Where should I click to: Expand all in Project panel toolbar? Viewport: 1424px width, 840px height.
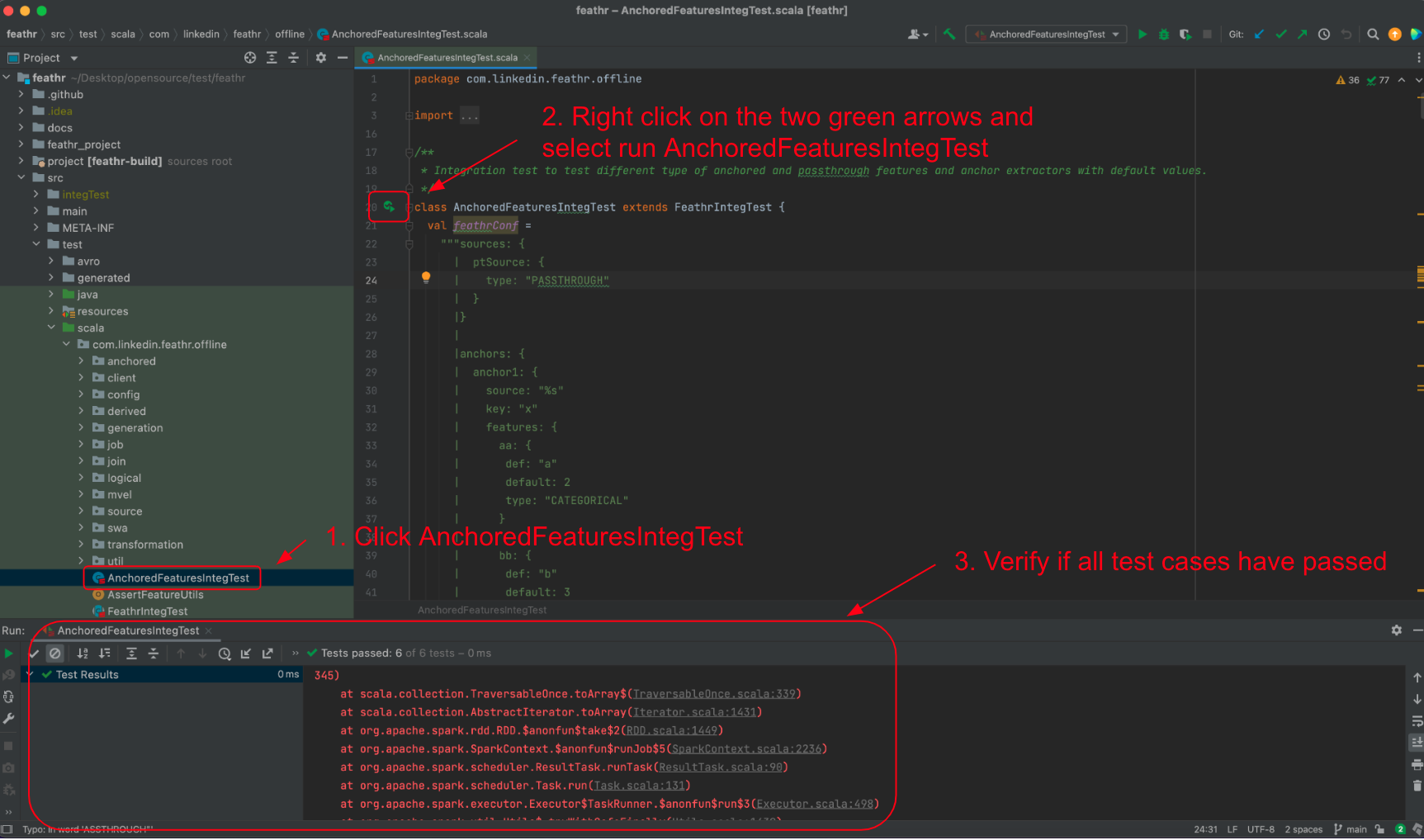tap(272, 58)
